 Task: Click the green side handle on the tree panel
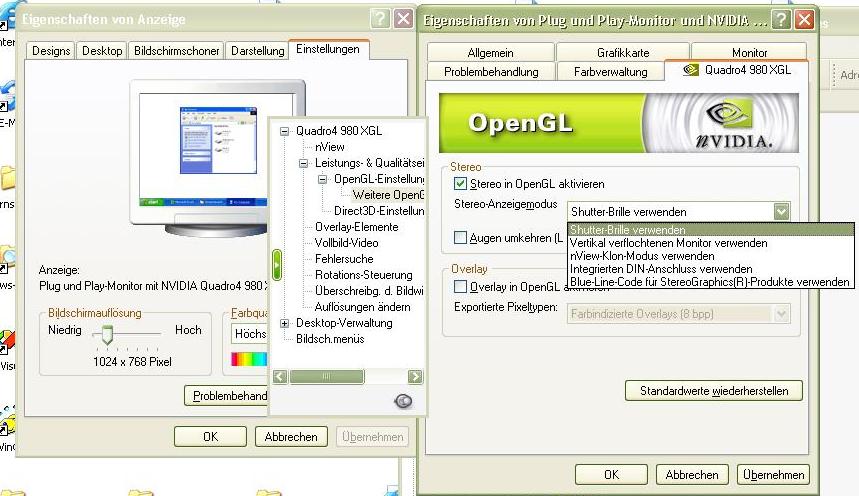[x=277, y=265]
